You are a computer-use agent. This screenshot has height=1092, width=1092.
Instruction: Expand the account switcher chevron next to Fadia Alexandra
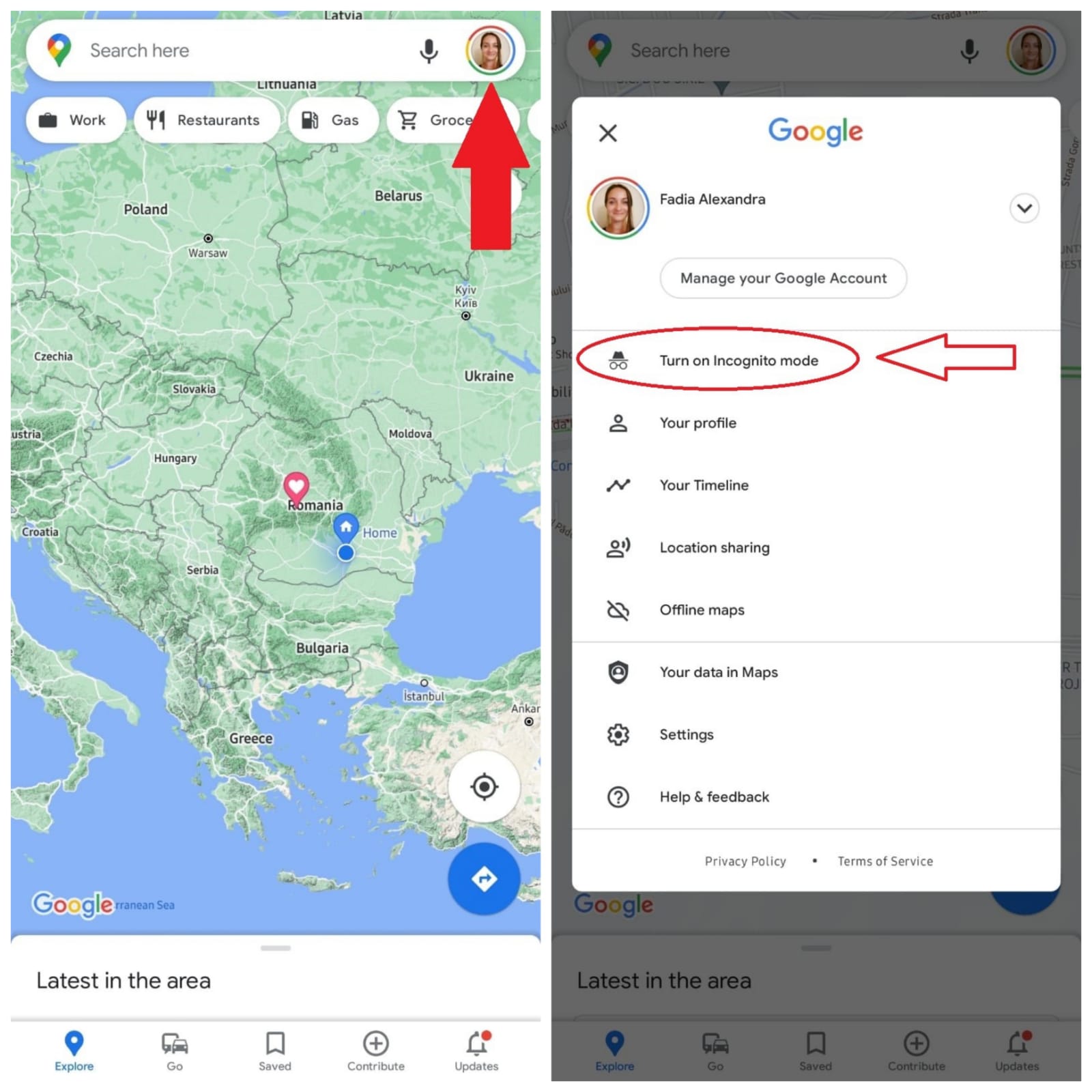pyautogui.click(x=1024, y=208)
